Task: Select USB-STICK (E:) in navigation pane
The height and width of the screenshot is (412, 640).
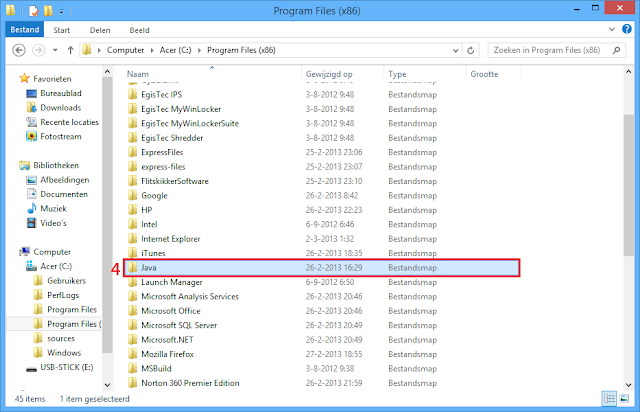Action: 67,367
